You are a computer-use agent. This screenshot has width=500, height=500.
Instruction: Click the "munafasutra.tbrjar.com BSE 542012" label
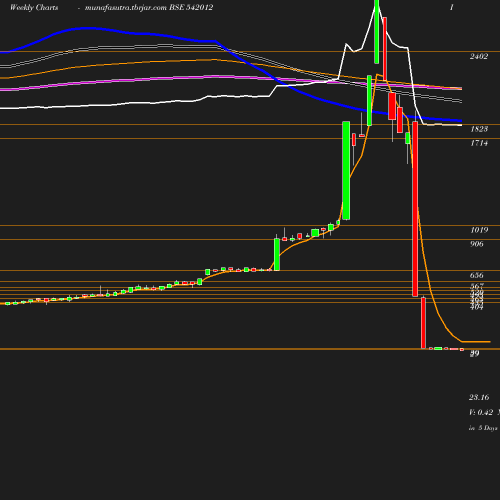149,8
